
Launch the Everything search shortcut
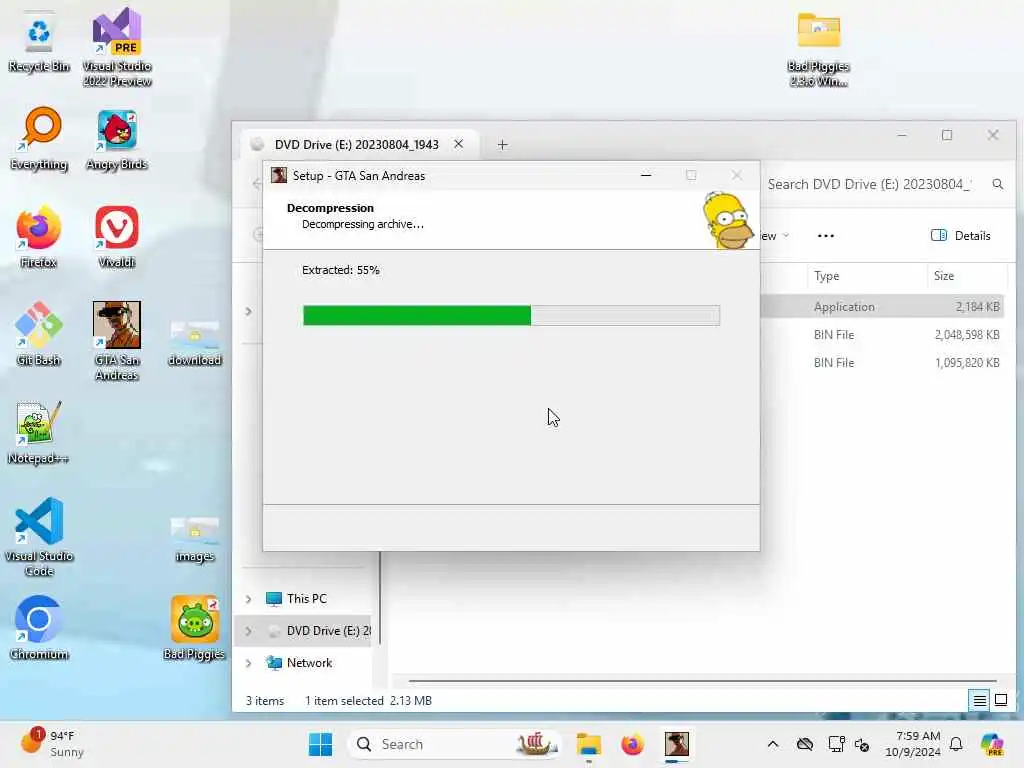tap(39, 138)
